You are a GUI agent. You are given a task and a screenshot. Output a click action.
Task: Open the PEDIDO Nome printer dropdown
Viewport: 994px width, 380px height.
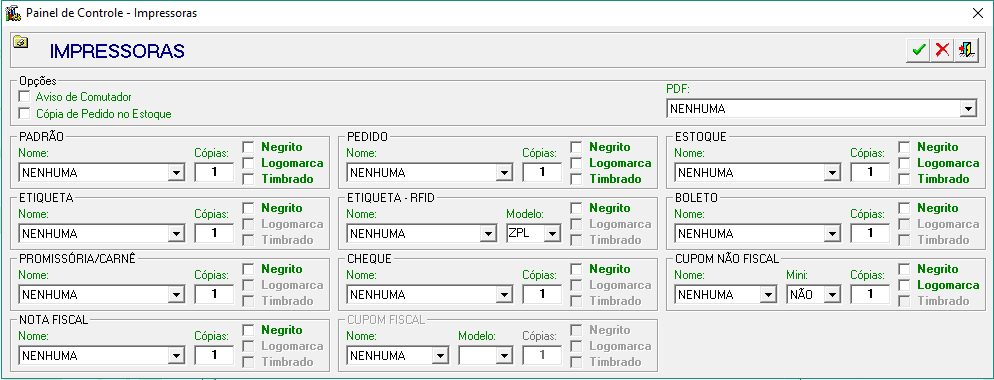point(505,173)
